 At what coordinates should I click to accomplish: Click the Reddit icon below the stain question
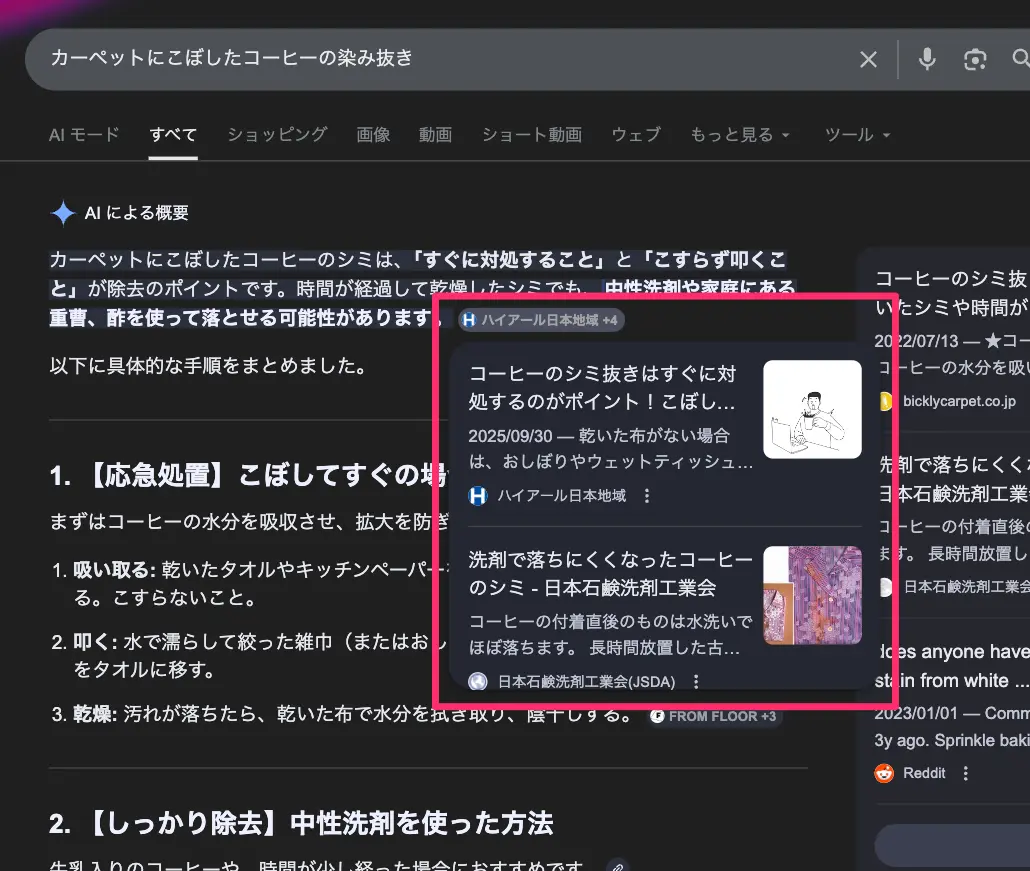(883, 772)
